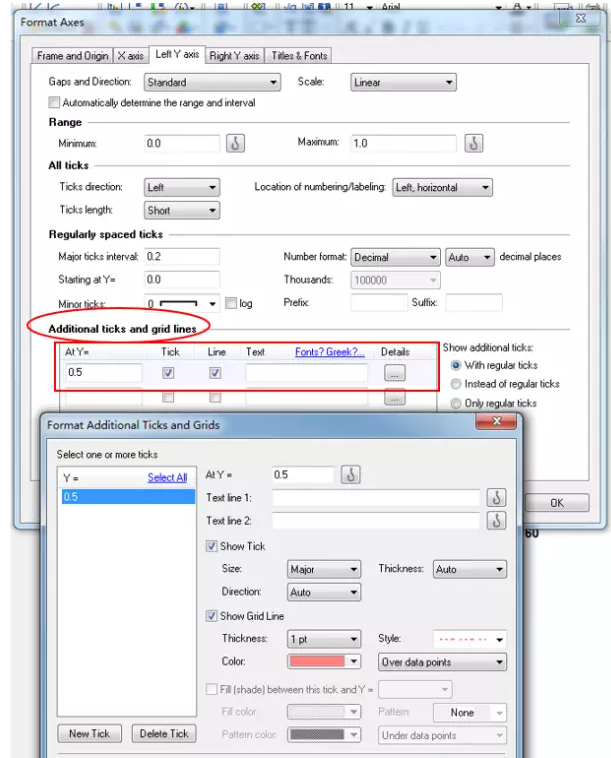Click Details ellipsis button in the empty second row
Viewport: 611px width, 758px height.
click(x=395, y=397)
